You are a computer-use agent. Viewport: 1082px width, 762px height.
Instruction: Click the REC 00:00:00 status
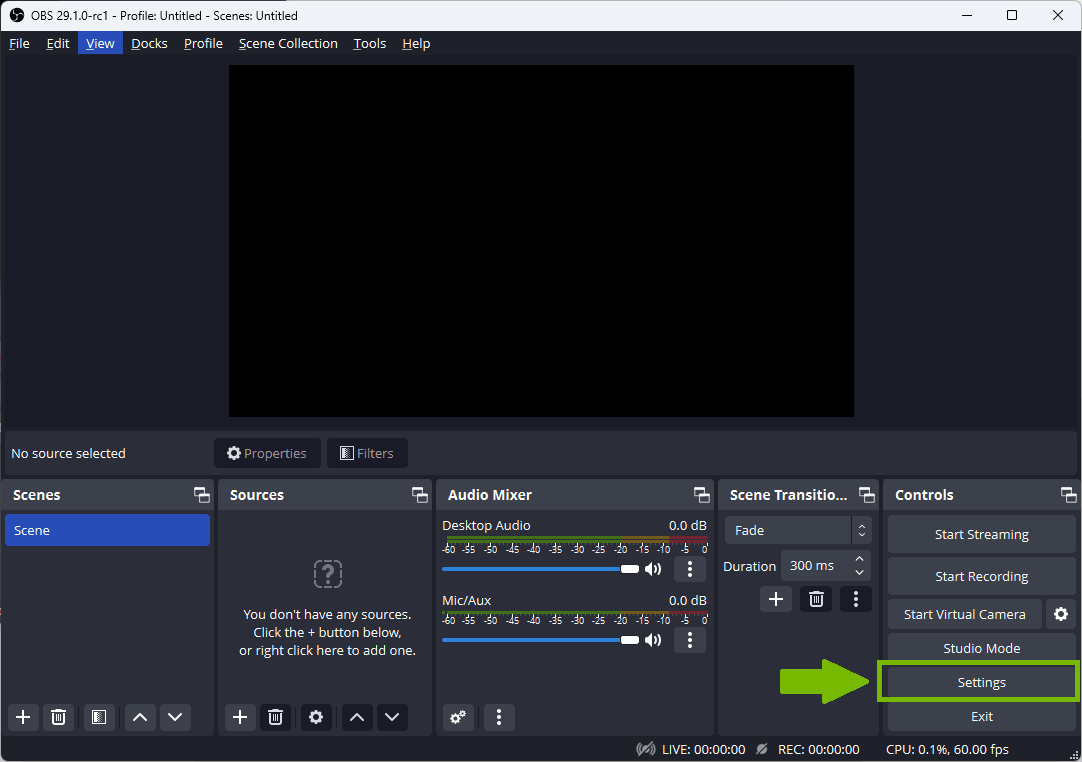(807, 750)
